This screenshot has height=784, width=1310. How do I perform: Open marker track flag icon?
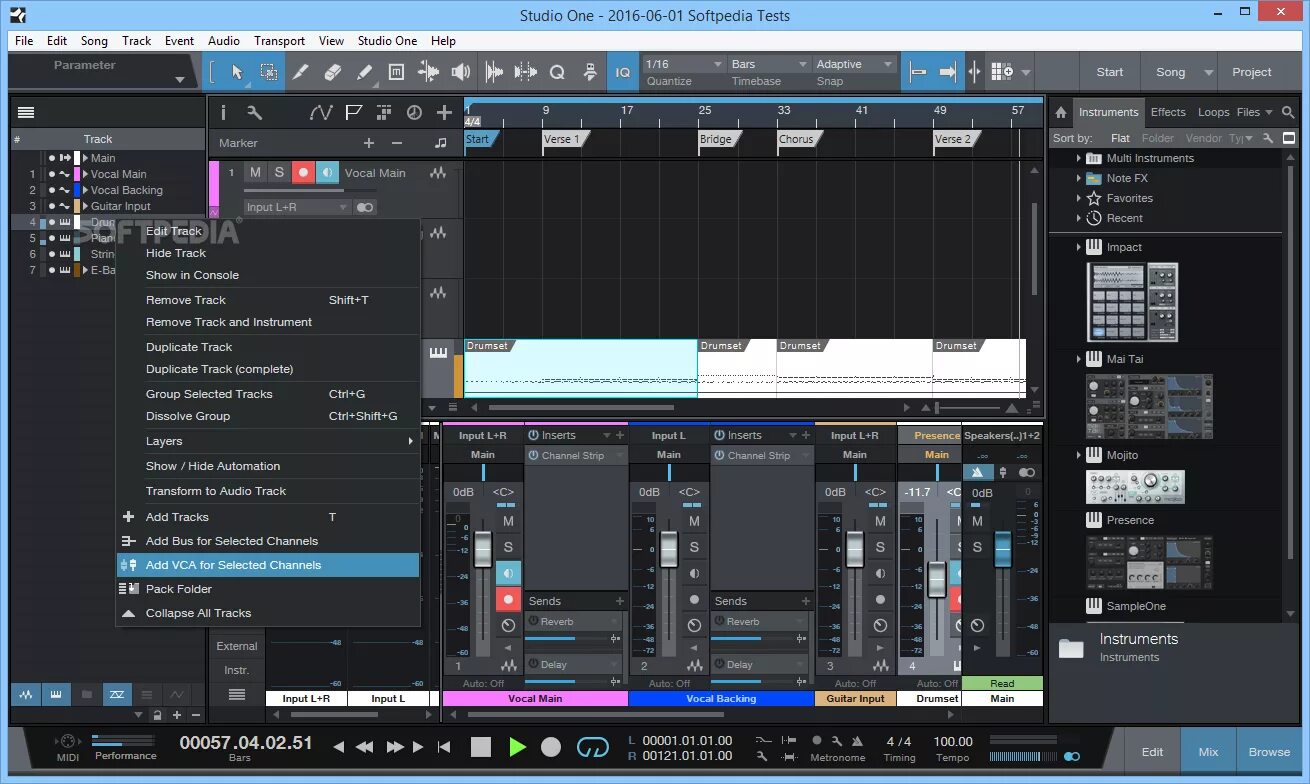[353, 113]
